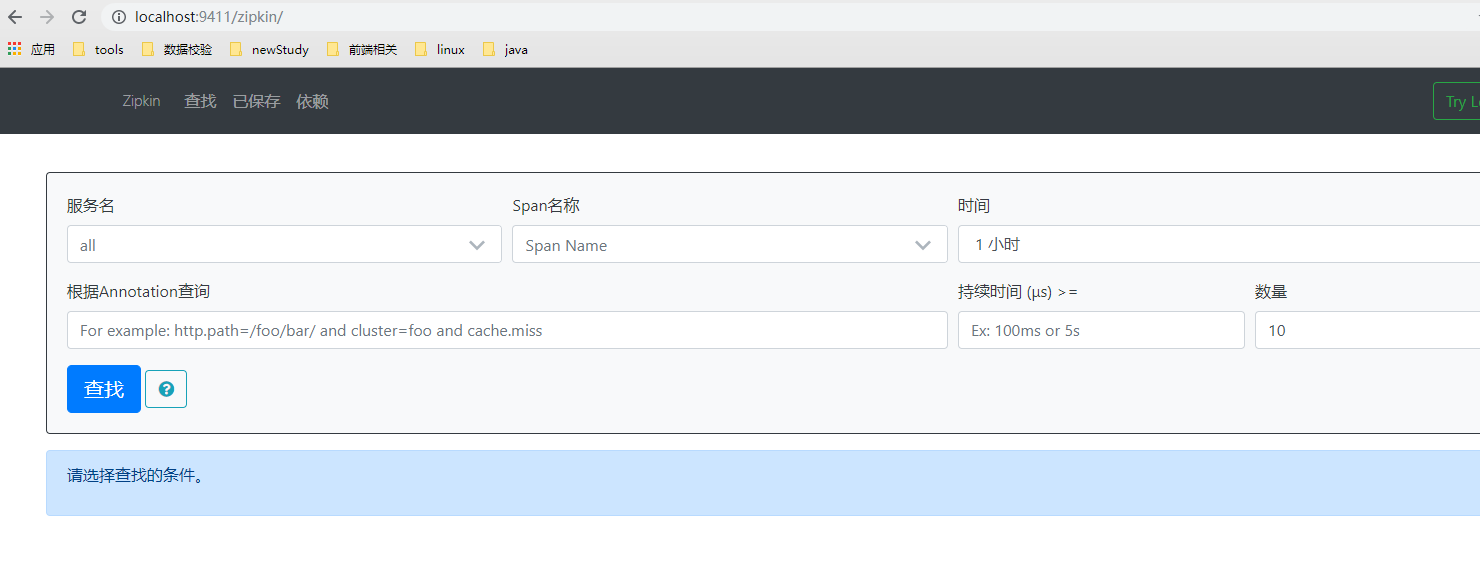
Task: Open the newStudy bookmark folder
Action: point(269,49)
